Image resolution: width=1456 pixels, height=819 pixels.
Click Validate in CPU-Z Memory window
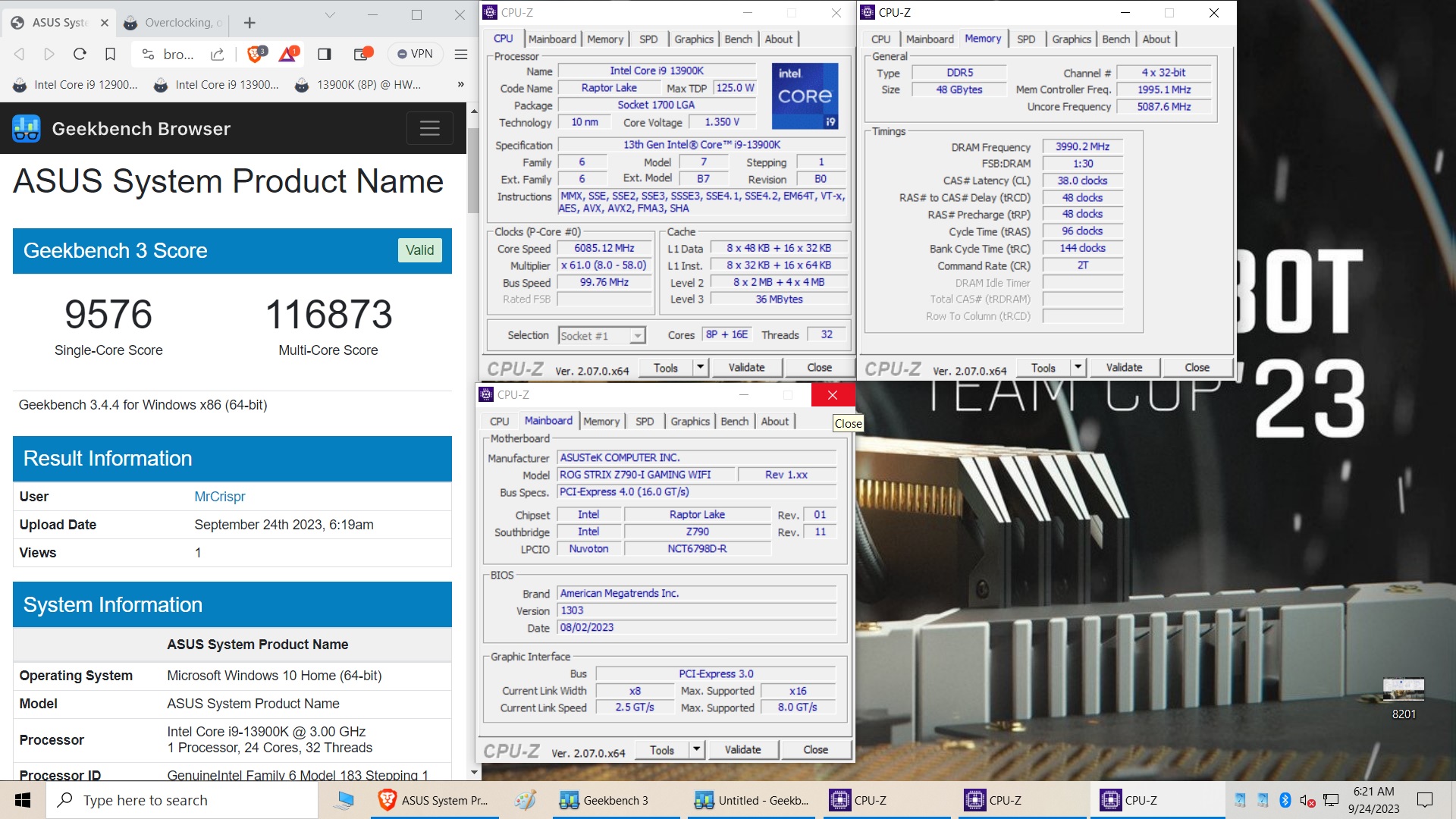[1124, 367]
